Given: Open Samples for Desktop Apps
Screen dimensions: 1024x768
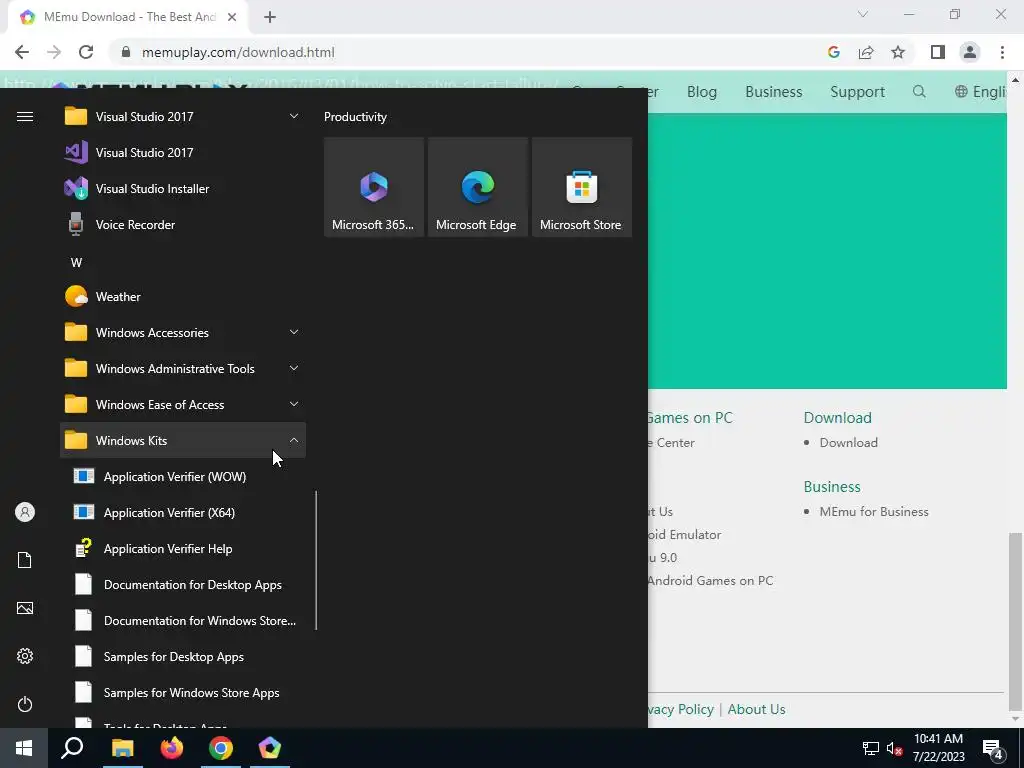Looking at the screenshot, I should (183, 657).
